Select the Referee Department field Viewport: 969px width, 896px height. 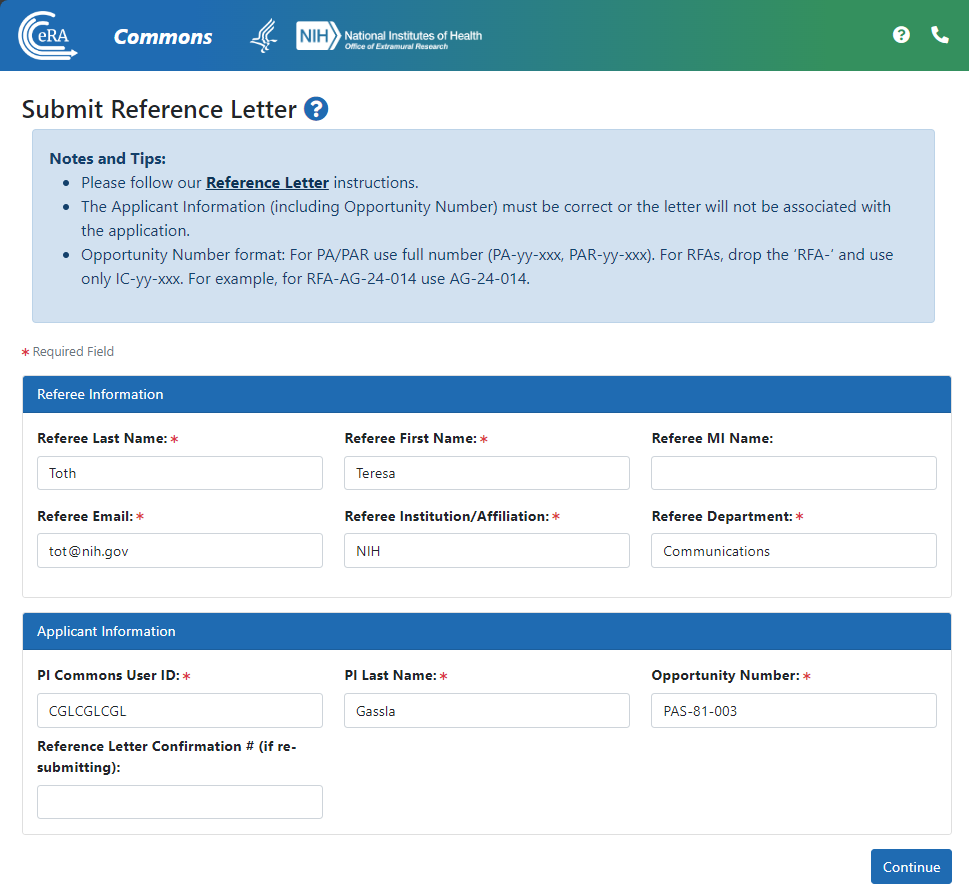coord(793,550)
